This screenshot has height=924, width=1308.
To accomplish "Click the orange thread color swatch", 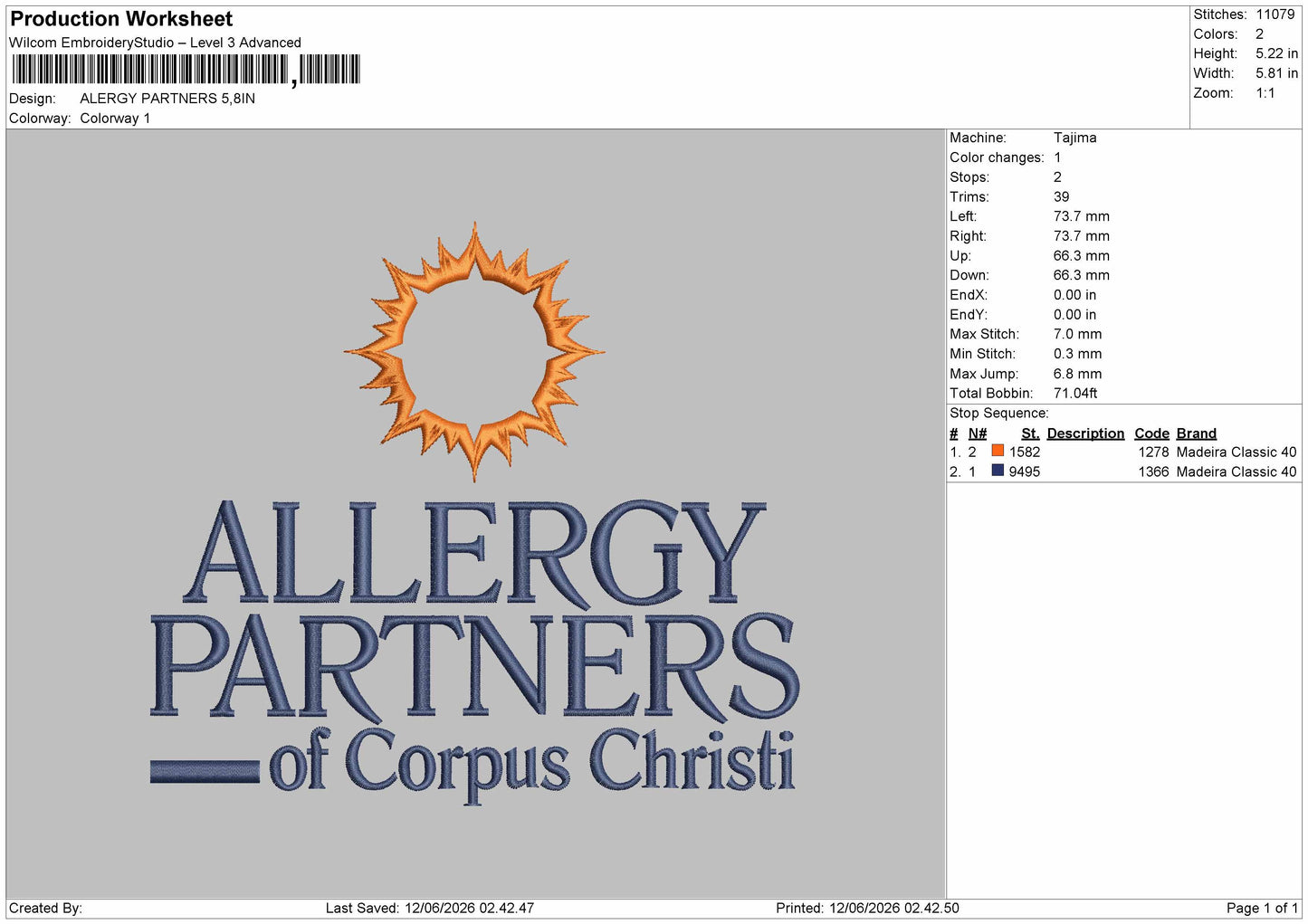I will [998, 451].
